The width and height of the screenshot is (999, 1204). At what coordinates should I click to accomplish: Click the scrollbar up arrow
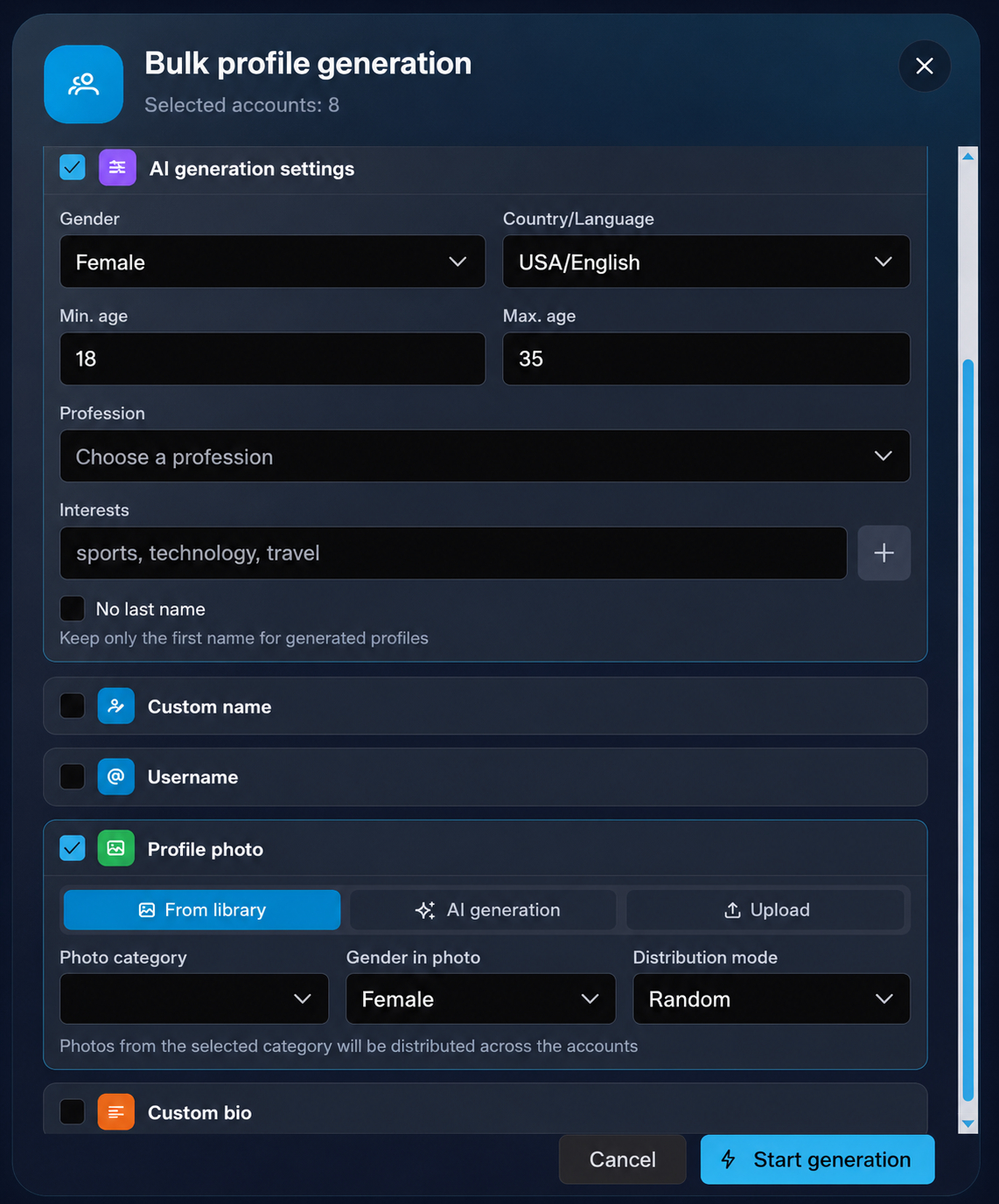968,157
